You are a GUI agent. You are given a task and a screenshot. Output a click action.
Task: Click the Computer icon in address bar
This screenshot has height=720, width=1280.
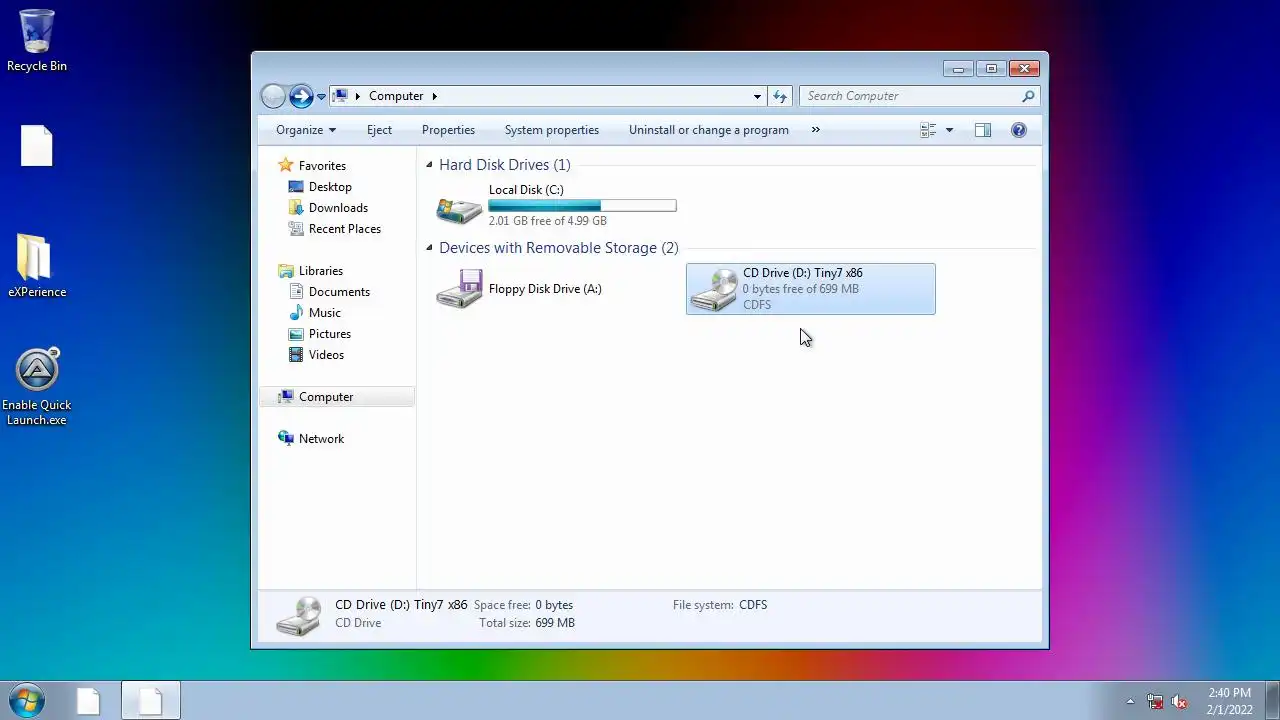pyautogui.click(x=341, y=96)
